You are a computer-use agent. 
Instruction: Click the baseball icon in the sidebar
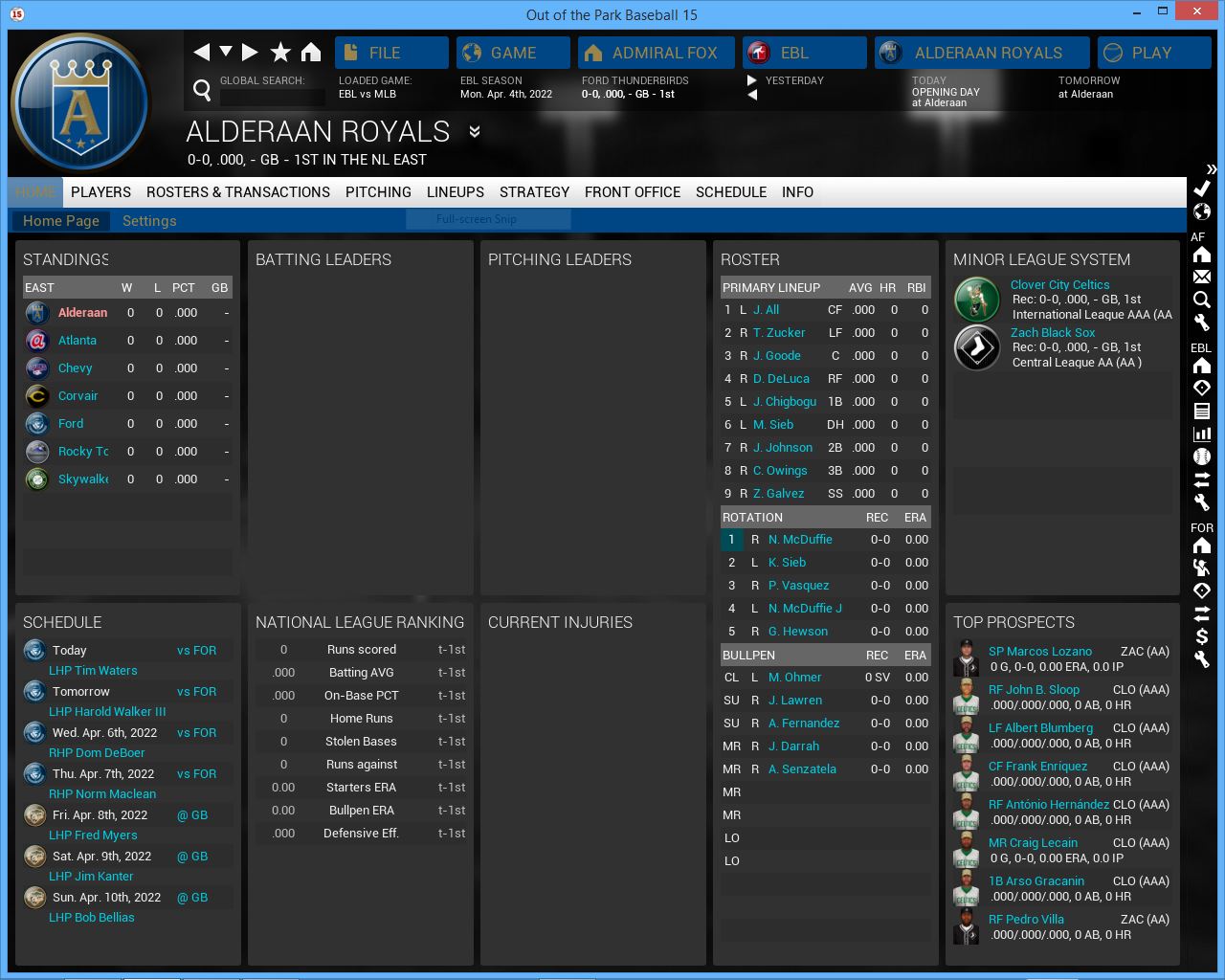pos(1202,457)
